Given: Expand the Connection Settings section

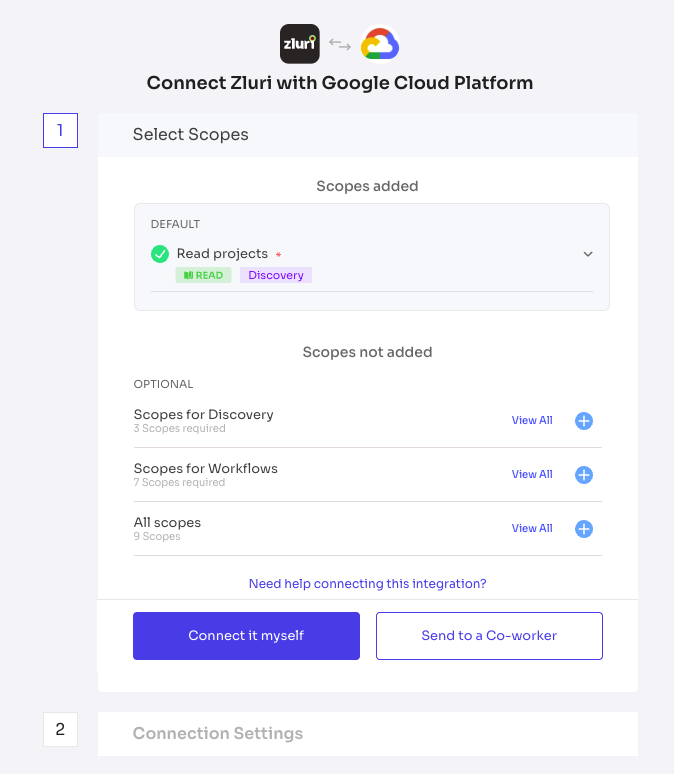Looking at the screenshot, I should (368, 734).
